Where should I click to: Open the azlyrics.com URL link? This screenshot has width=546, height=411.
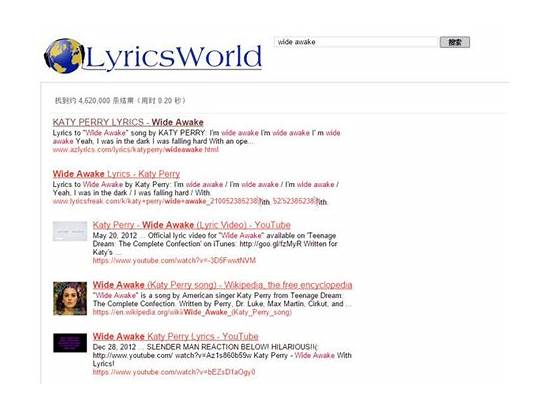click(136, 150)
